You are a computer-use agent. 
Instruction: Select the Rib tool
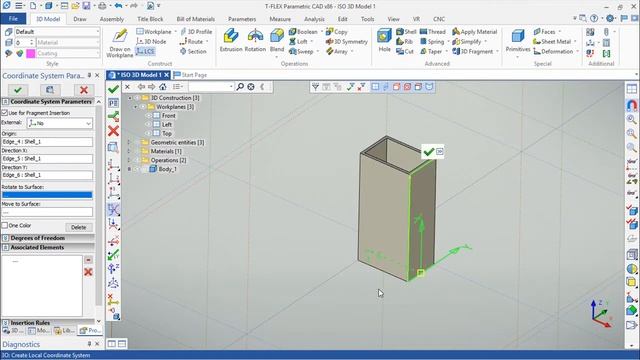404,42
